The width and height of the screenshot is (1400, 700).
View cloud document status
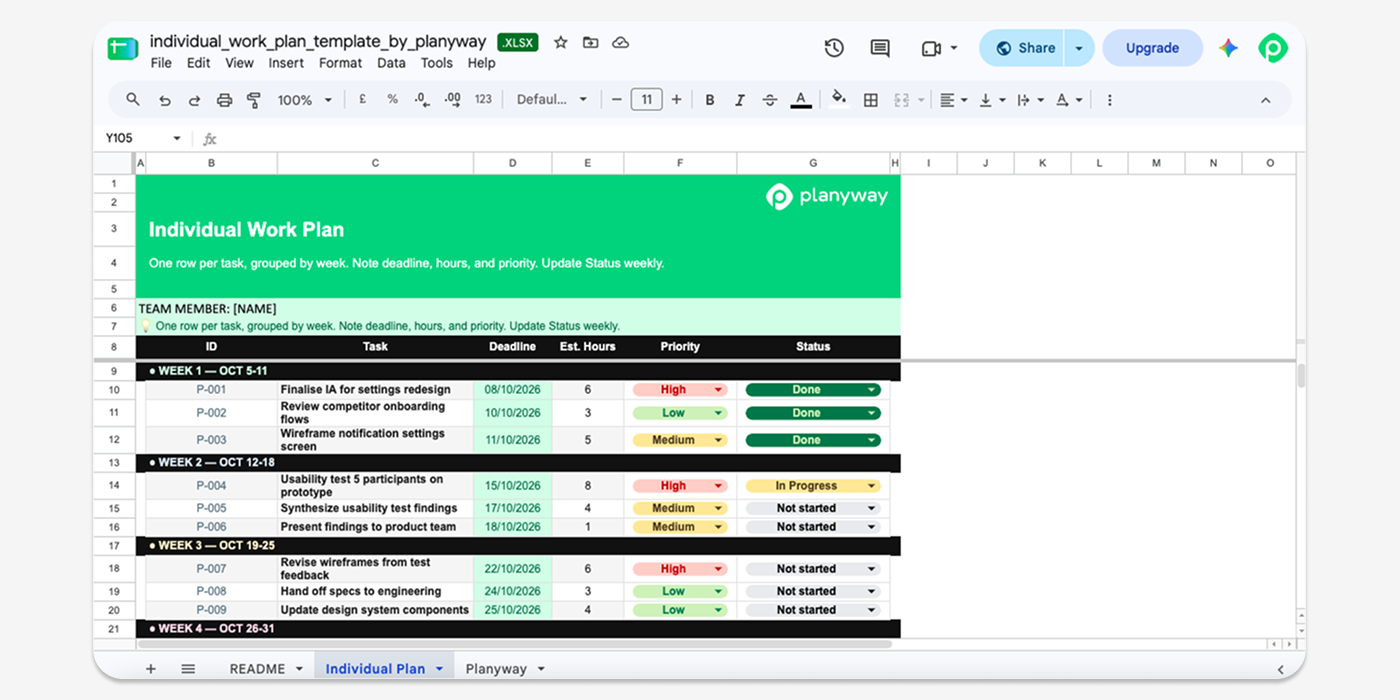(x=620, y=42)
